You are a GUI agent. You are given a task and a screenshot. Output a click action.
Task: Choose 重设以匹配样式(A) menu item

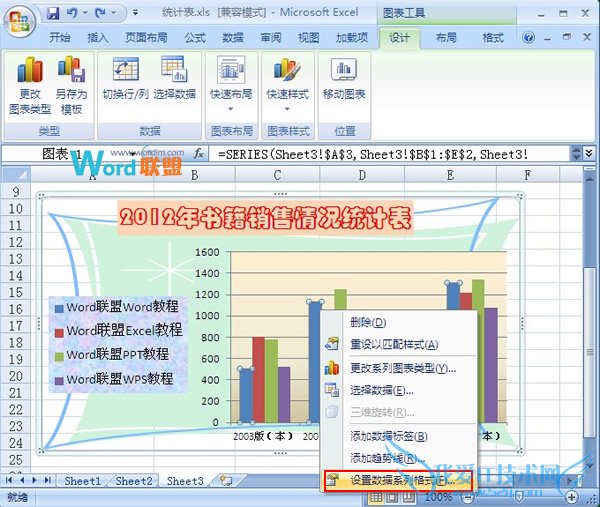click(399, 344)
